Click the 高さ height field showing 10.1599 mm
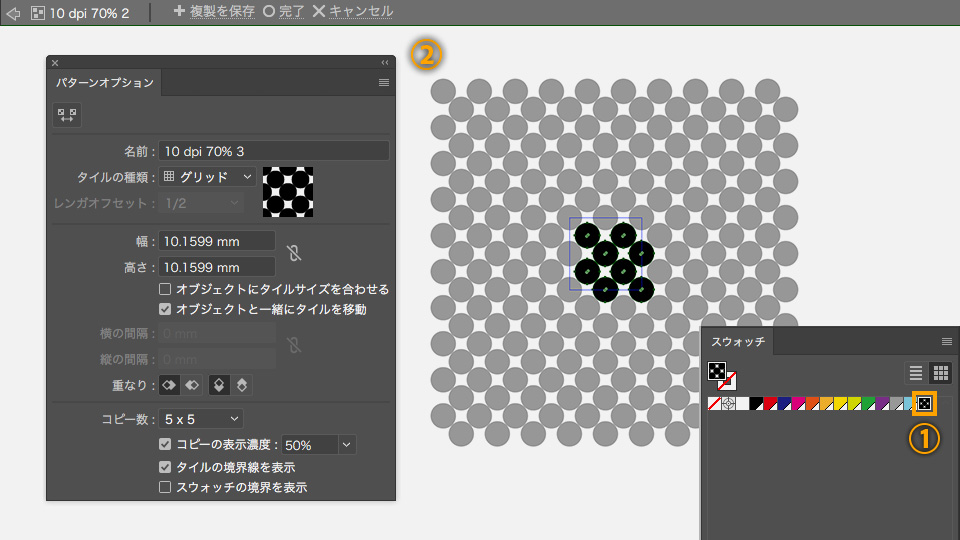 217,267
